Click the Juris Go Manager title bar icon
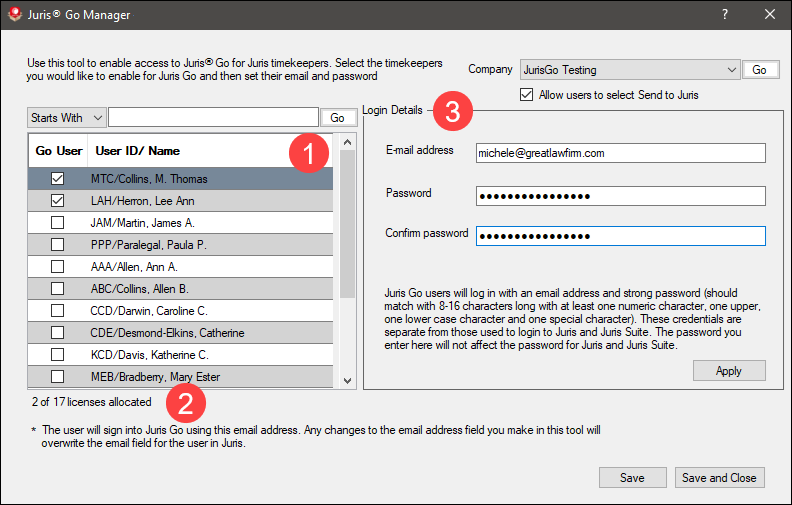Screen dimensions: 792x505 [x=12, y=15]
